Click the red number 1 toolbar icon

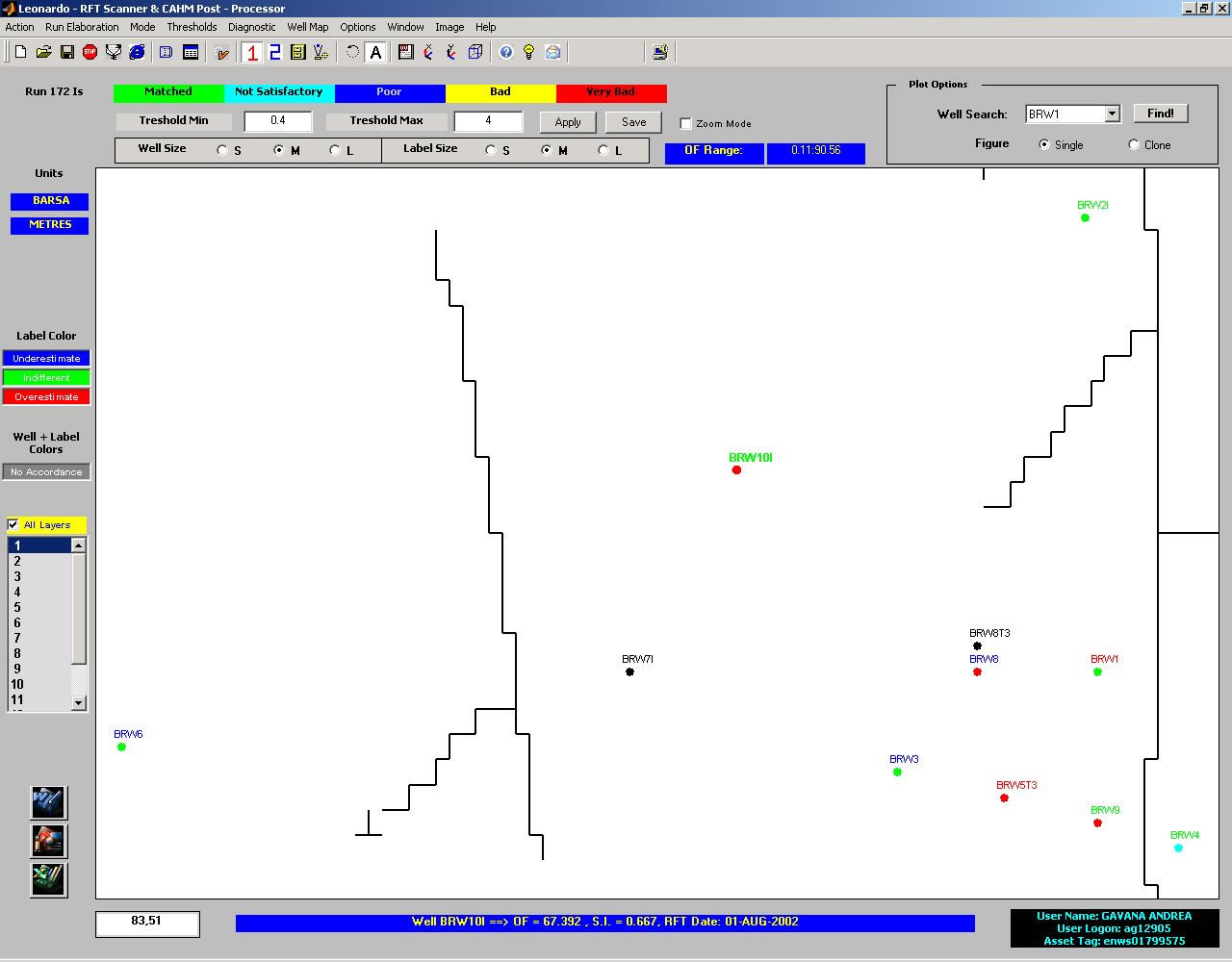tap(252, 52)
